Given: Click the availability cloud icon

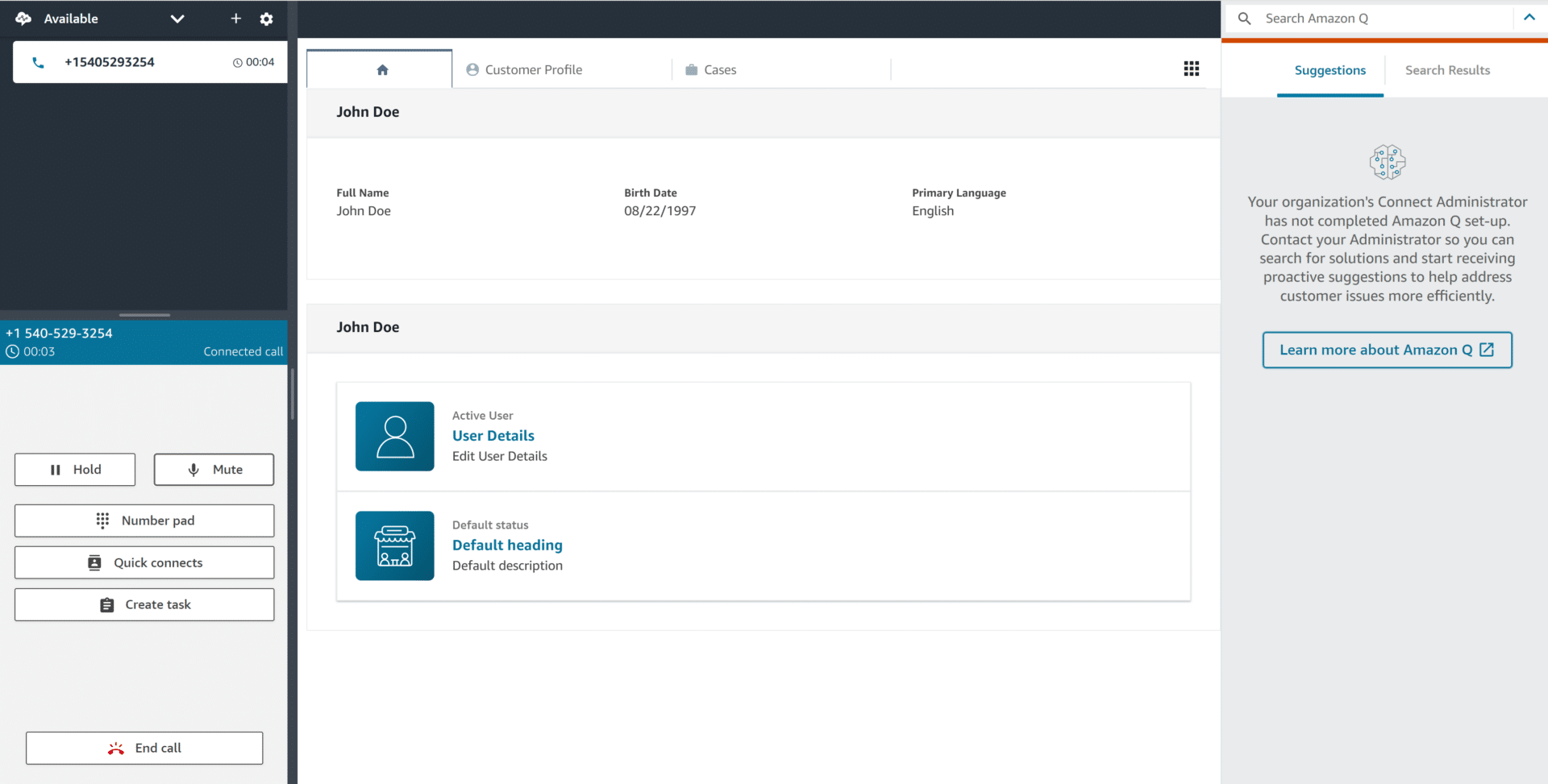Looking at the screenshot, I should pyautogui.click(x=22, y=19).
